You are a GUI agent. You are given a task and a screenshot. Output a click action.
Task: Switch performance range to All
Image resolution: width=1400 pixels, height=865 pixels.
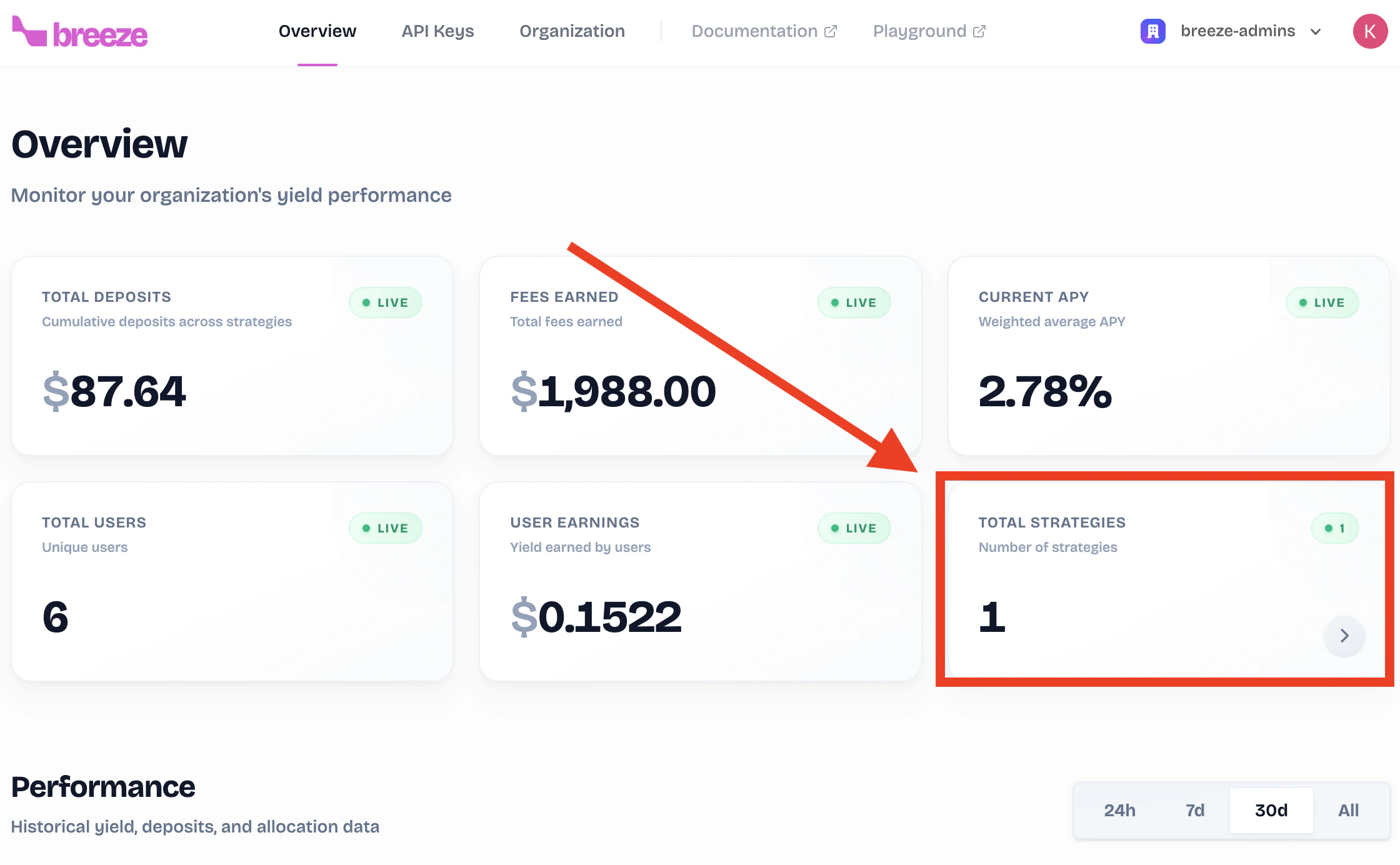point(1348,810)
